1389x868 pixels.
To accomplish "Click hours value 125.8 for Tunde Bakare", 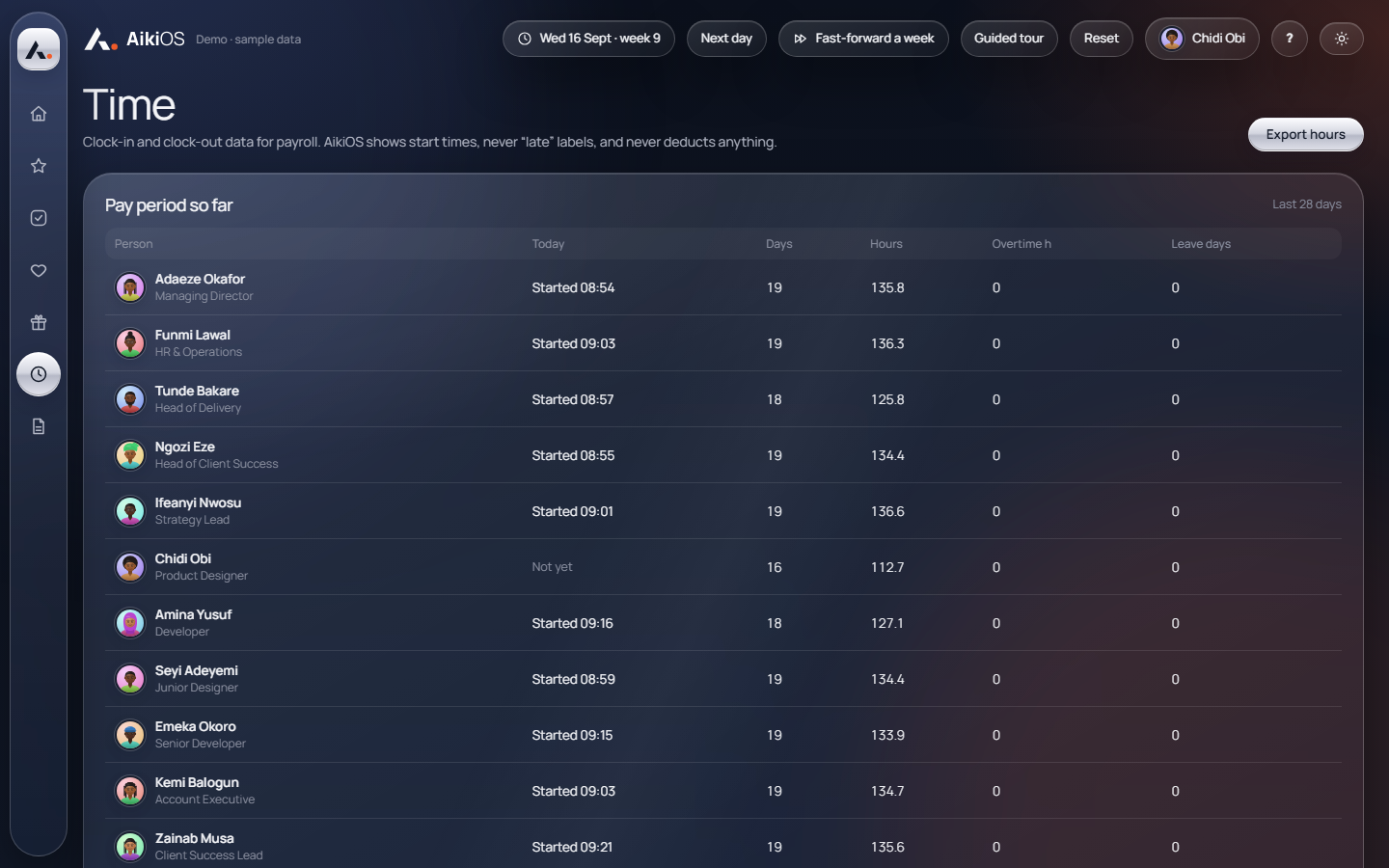I will pos(887,399).
